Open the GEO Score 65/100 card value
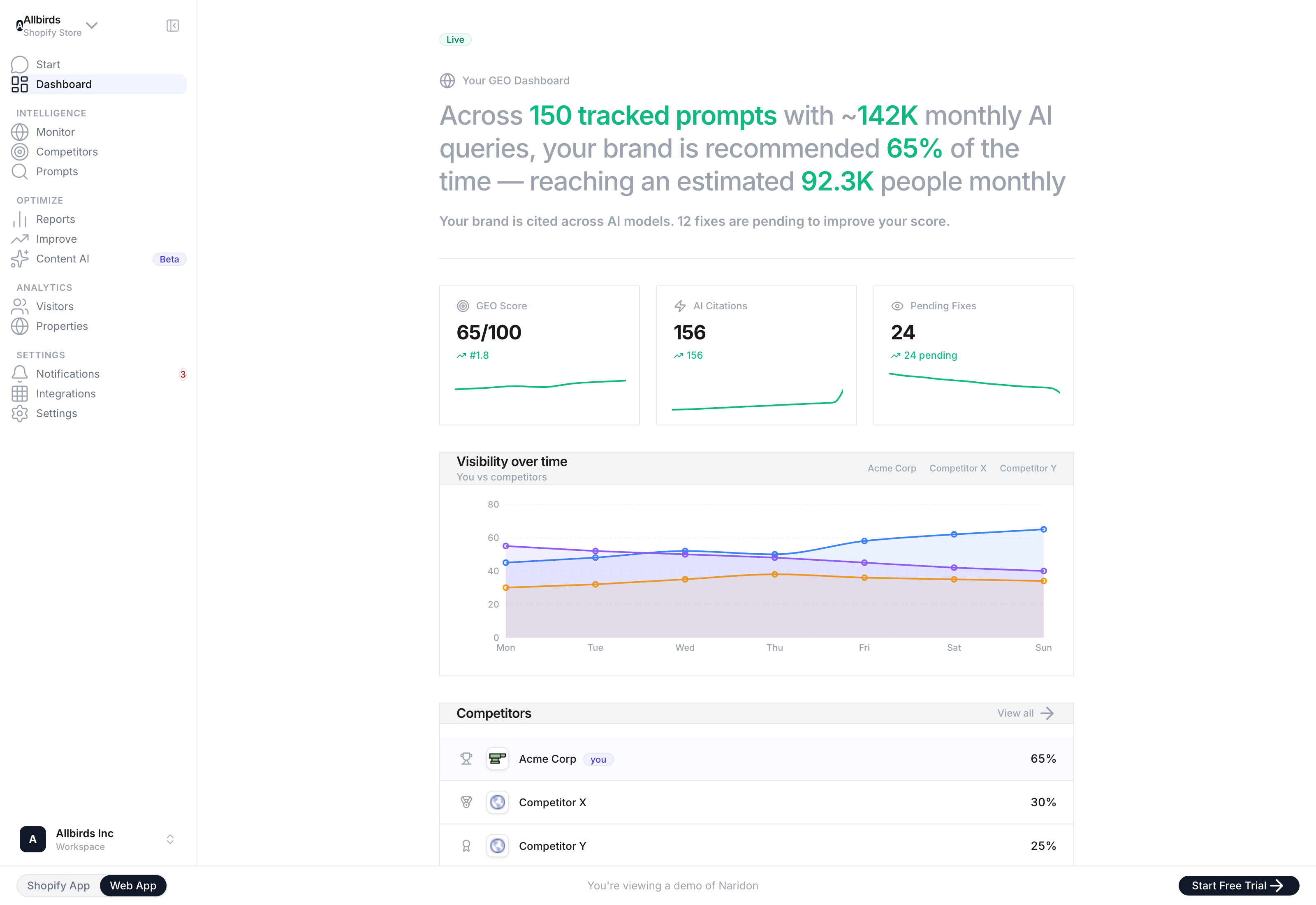 click(x=489, y=332)
